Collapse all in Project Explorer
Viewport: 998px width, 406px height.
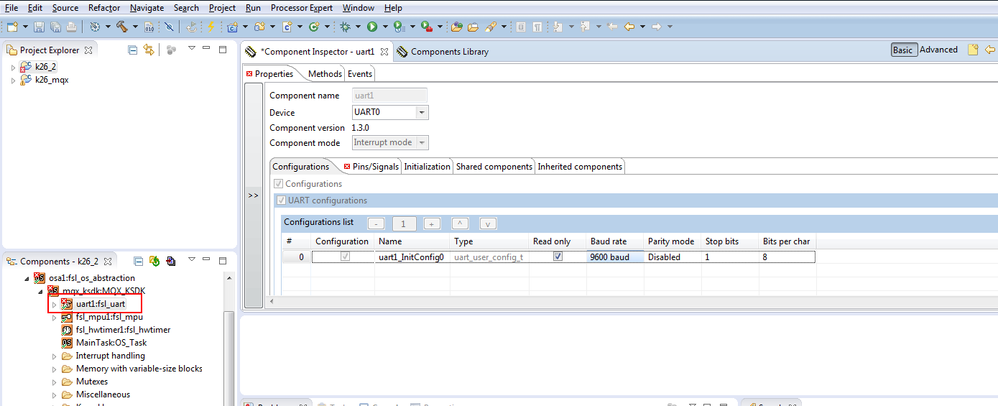pyautogui.click(x=133, y=50)
